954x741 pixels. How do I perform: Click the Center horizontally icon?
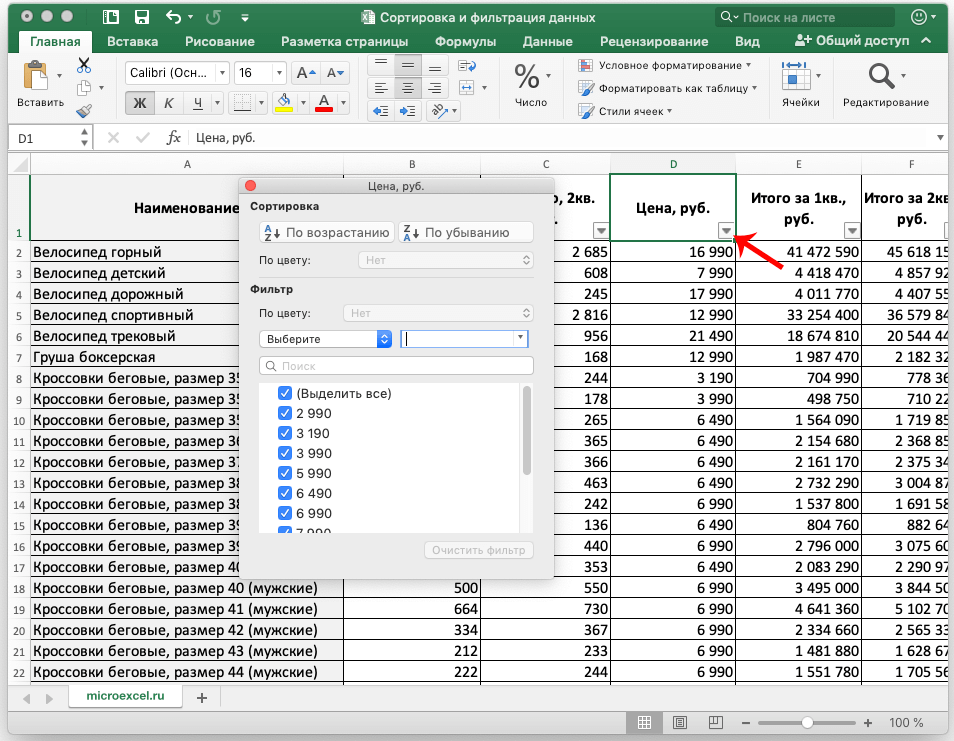[x=408, y=89]
